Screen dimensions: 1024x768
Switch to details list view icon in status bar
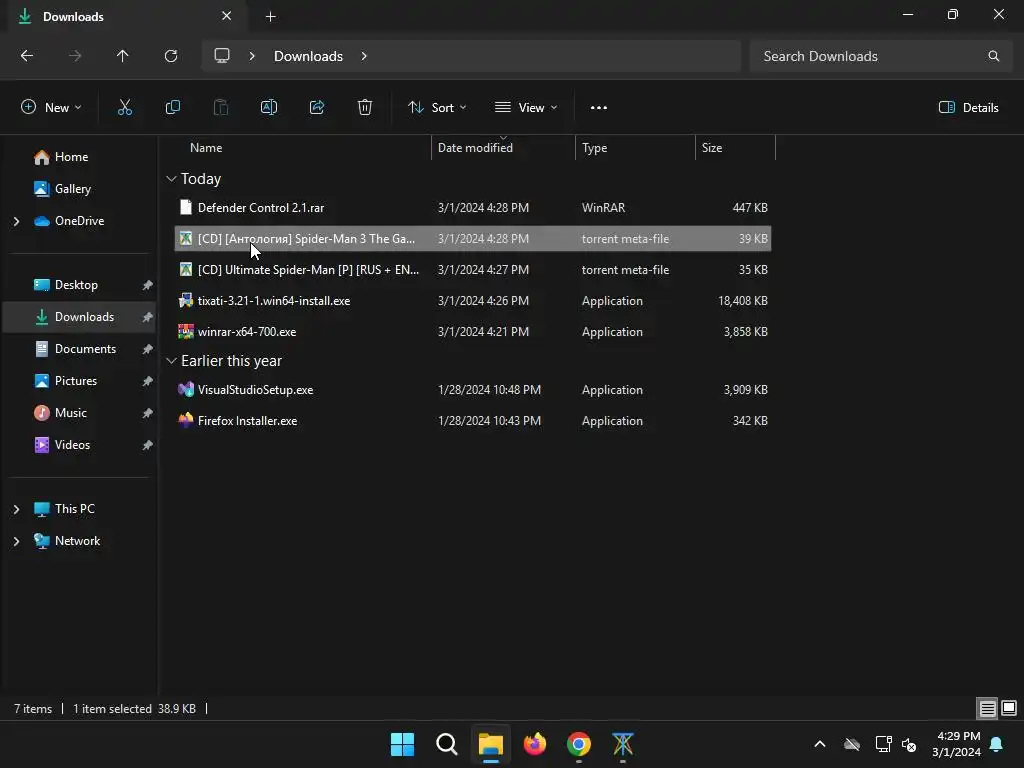click(987, 708)
